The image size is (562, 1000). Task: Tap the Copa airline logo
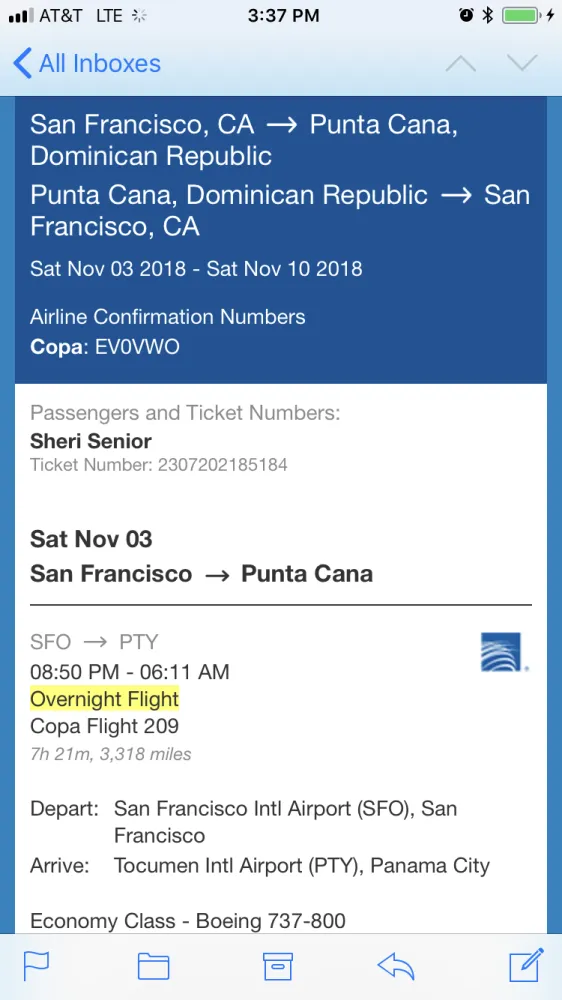tap(504, 652)
